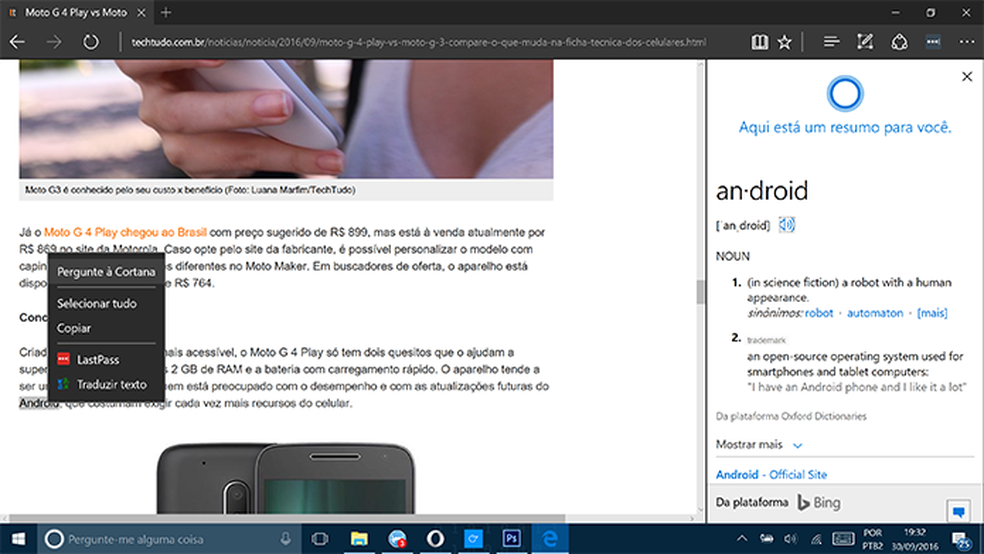Open the Moto G 4 Play chegou ao Brasil link
This screenshot has width=984, height=554.
coord(125,232)
